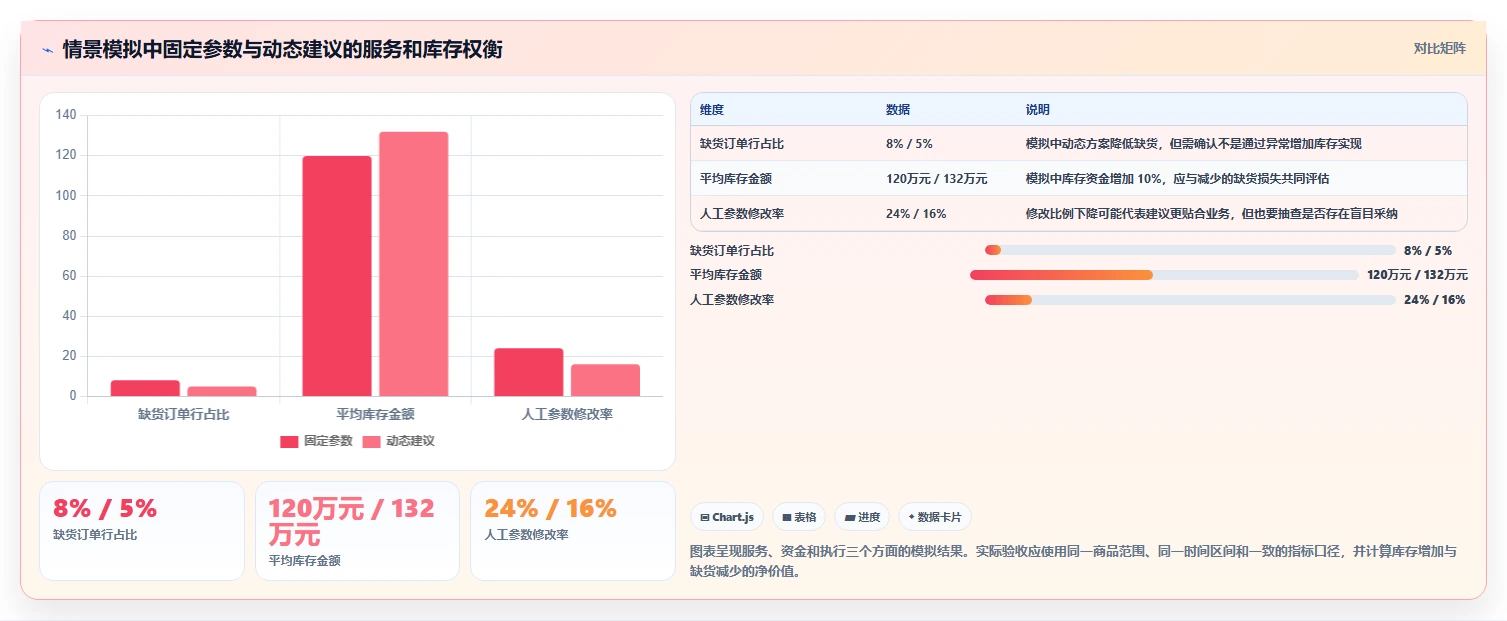Click the table cell 24% / 16%

(x=947, y=214)
